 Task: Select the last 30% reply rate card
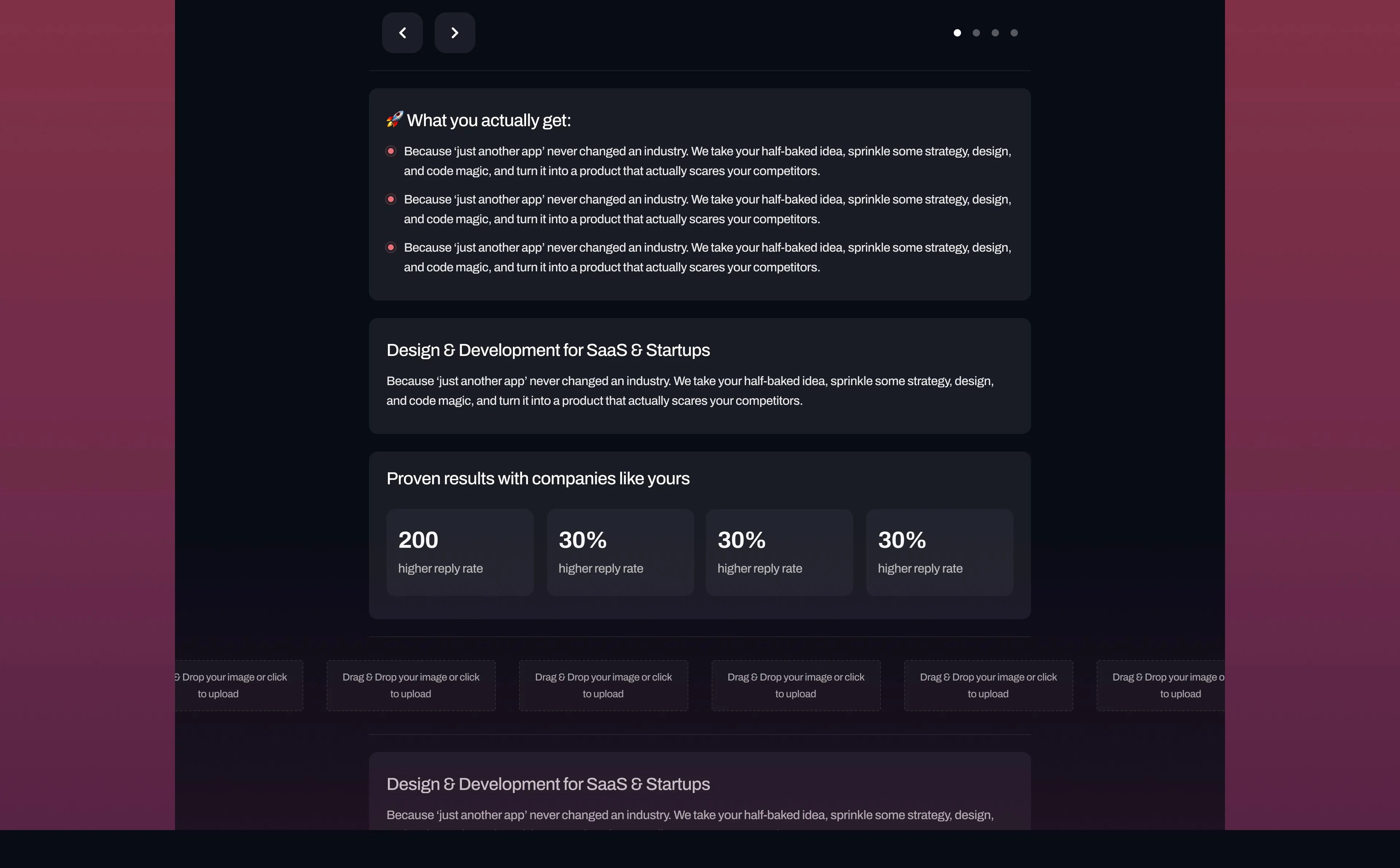pyautogui.click(x=939, y=552)
